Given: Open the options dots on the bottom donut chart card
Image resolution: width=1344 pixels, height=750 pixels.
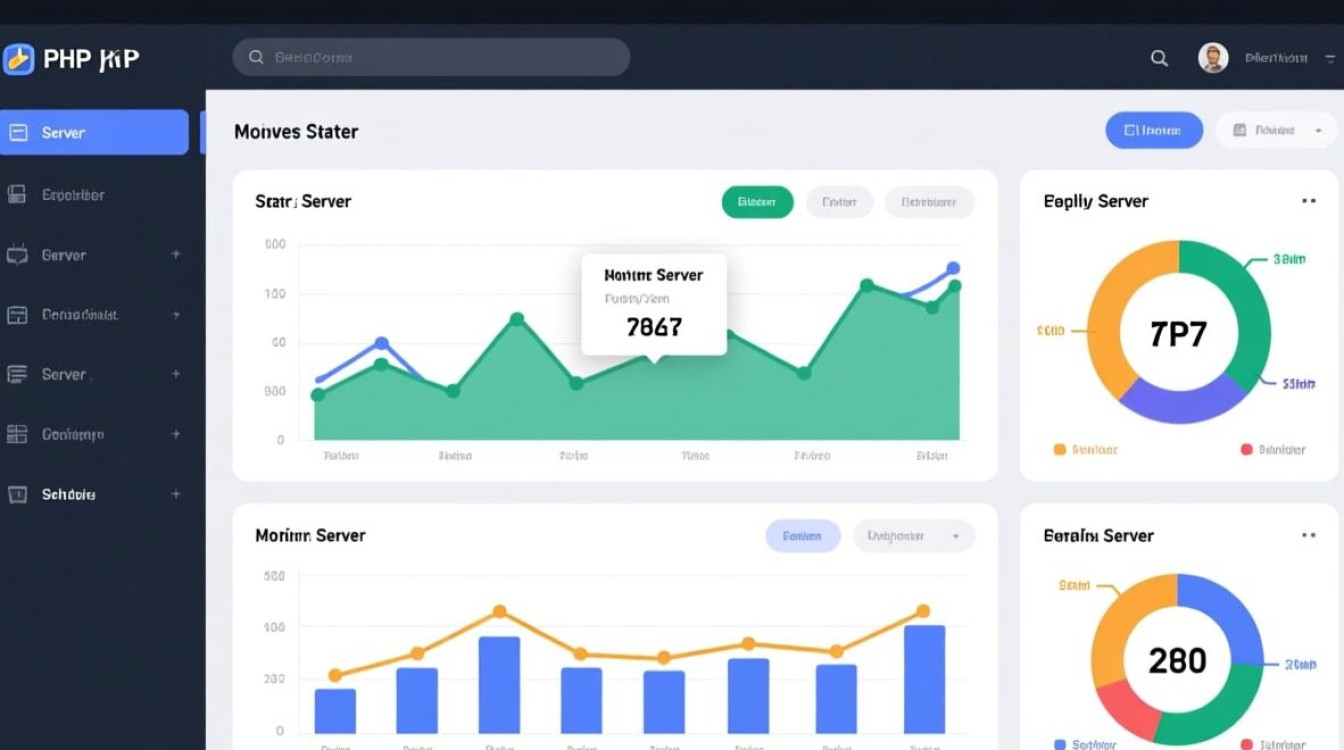Looking at the screenshot, I should pyautogui.click(x=1308, y=535).
